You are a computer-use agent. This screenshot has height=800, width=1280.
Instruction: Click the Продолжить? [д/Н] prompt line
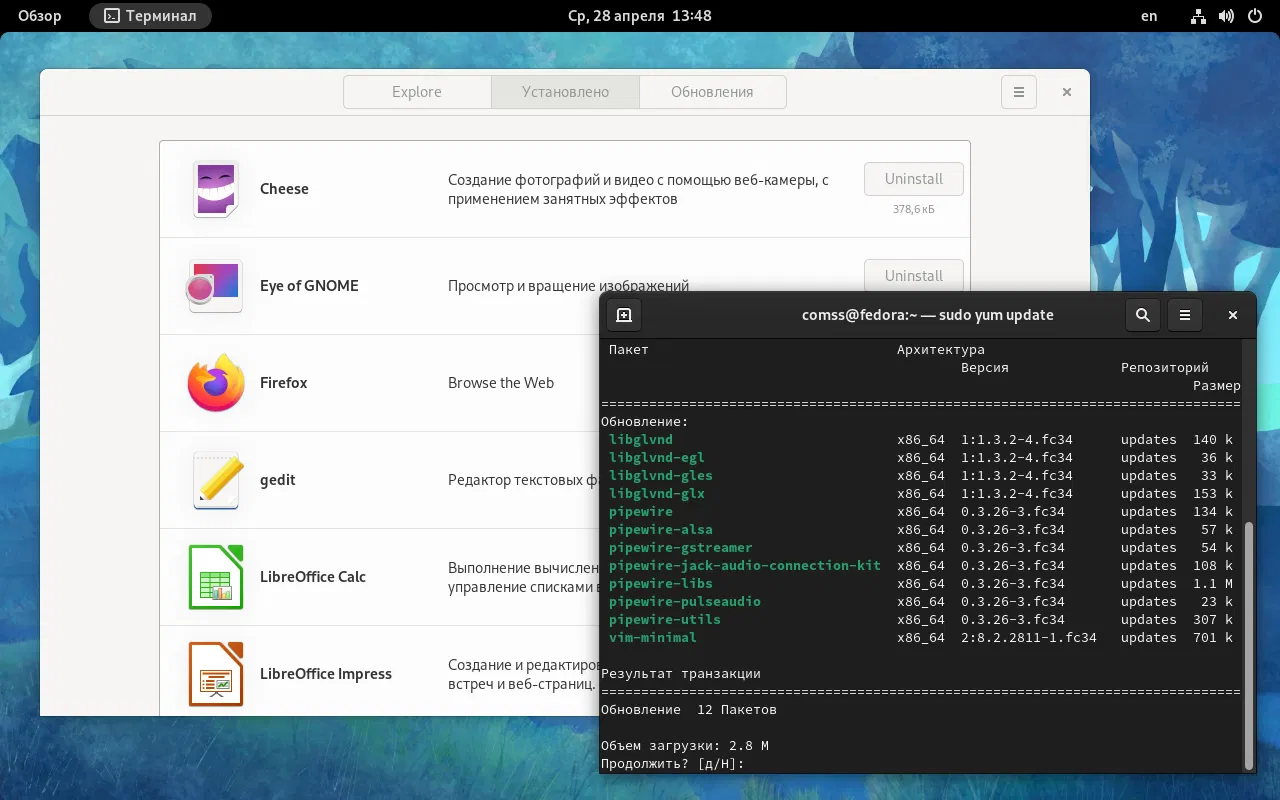(673, 764)
